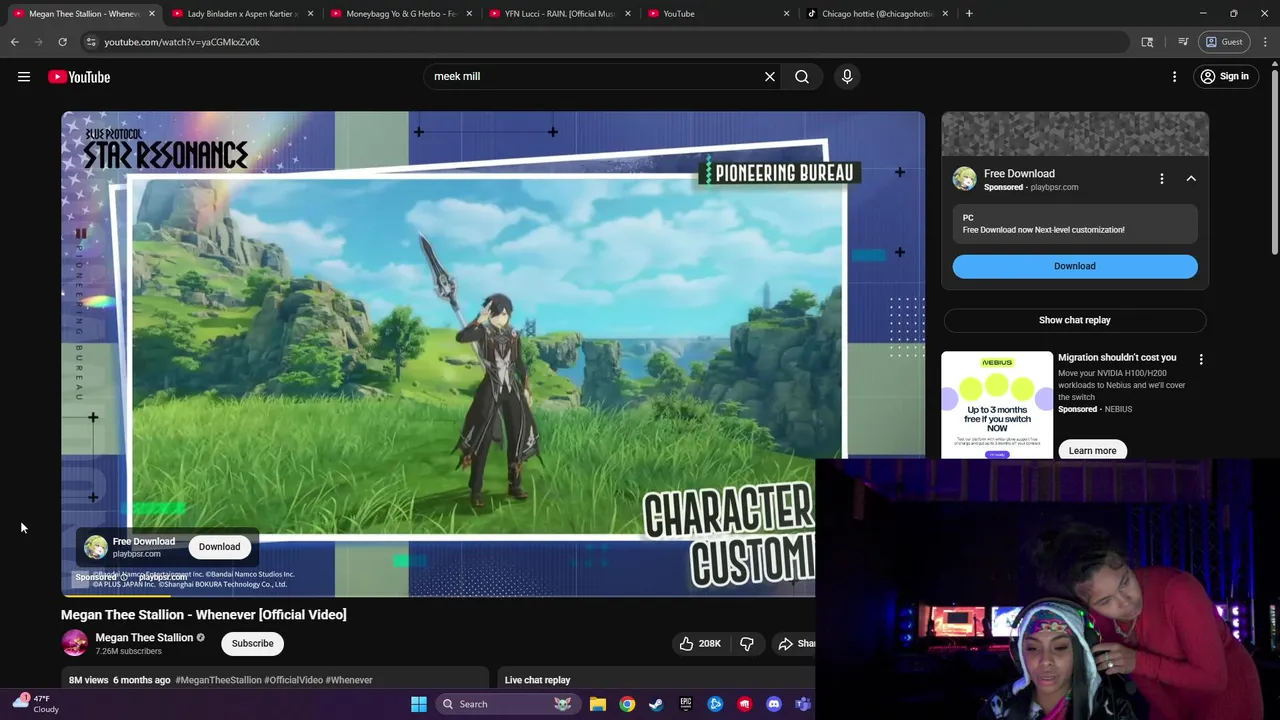Click the video title Megan Thee Stallion - Whenever
This screenshot has height=720, width=1280.
(x=203, y=615)
